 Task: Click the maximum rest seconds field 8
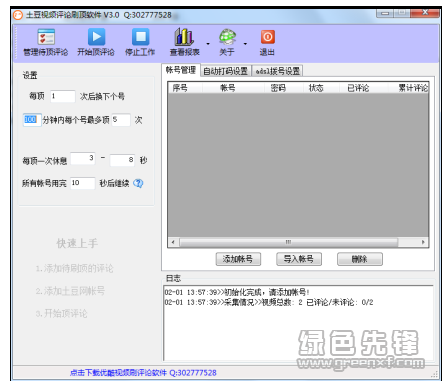122,160
